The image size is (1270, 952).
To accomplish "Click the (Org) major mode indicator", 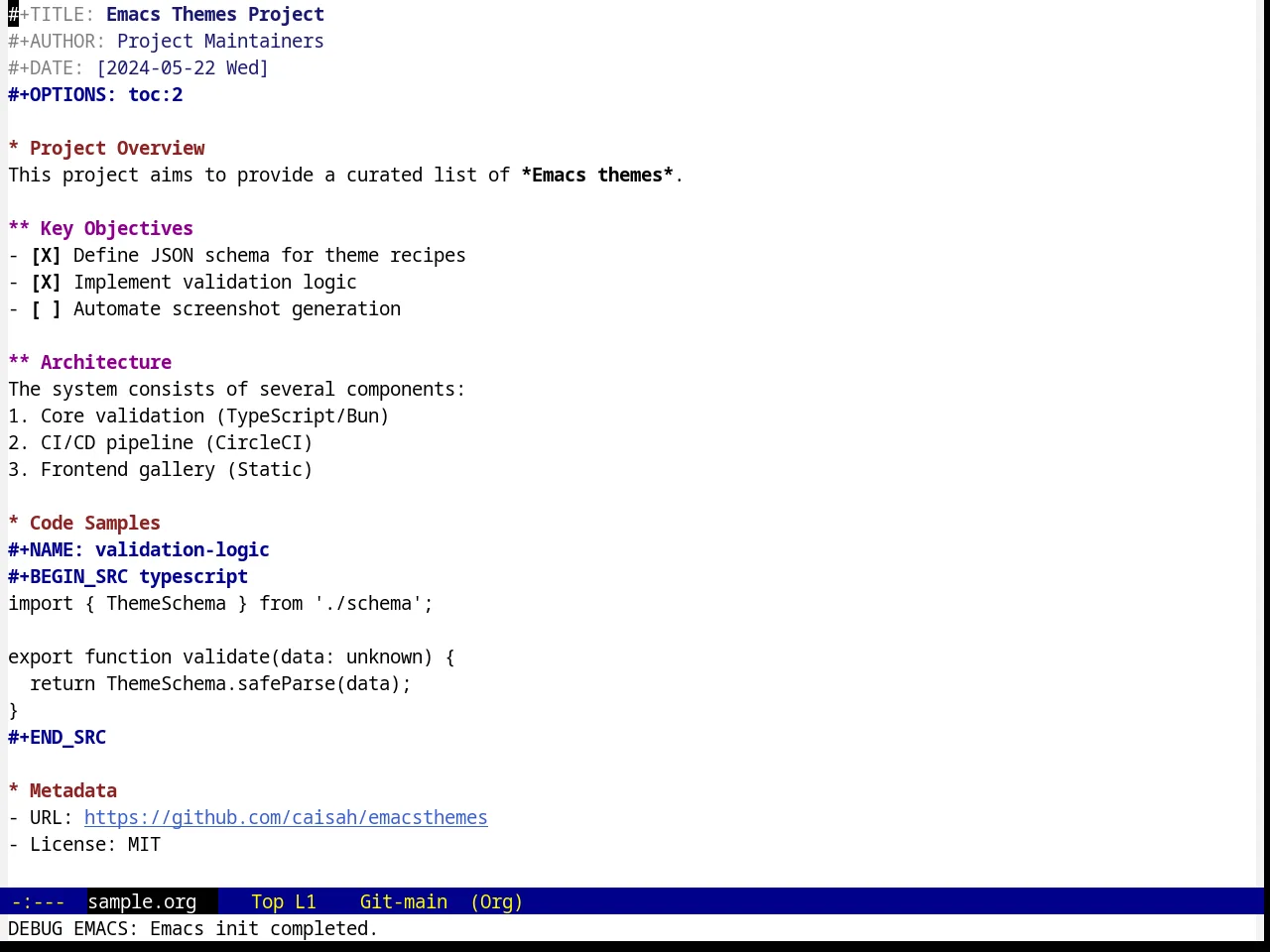I will point(497,902).
